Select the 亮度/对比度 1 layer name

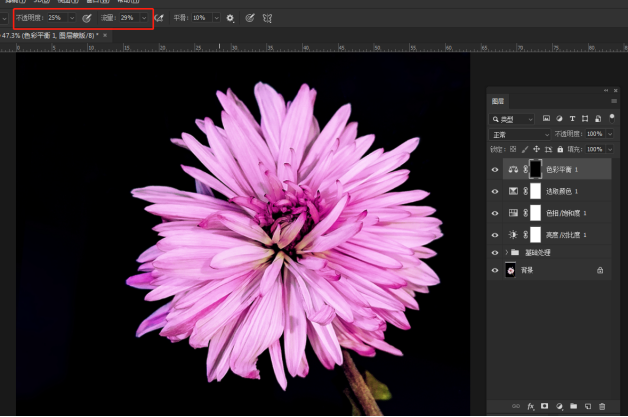point(566,235)
